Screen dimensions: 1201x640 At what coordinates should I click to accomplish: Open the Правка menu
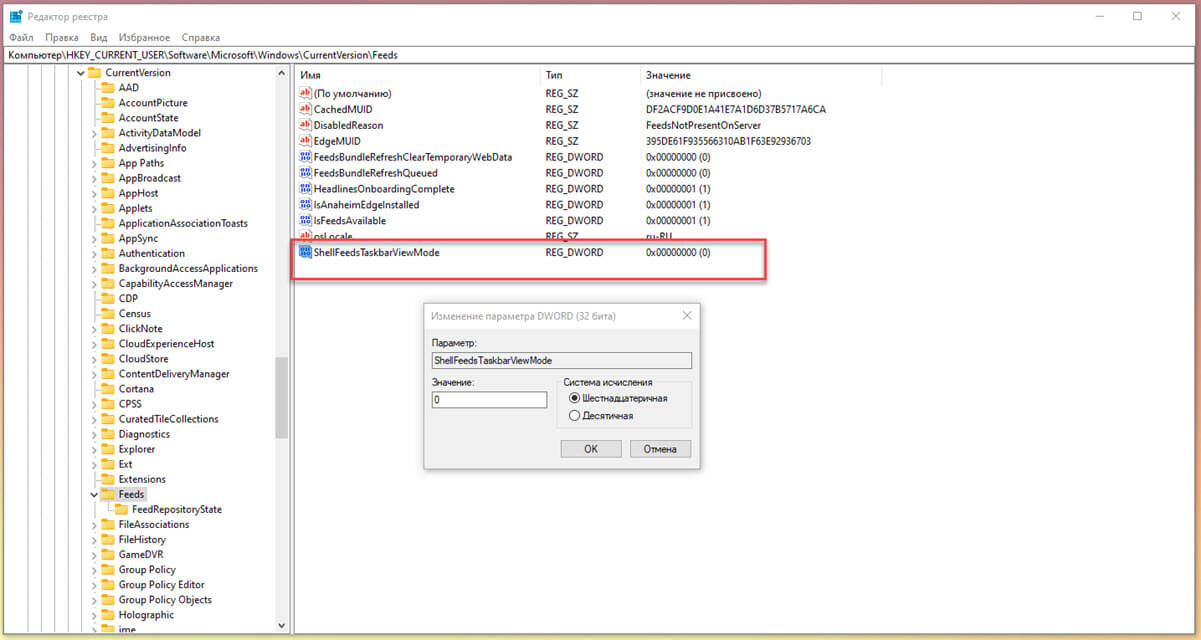(x=61, y=37)
